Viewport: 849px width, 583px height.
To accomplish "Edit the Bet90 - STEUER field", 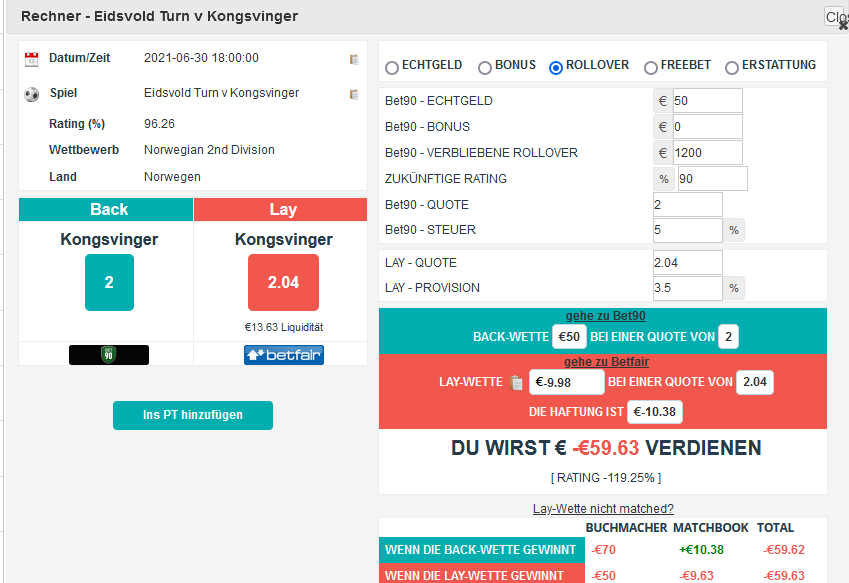I will point(688,230).
